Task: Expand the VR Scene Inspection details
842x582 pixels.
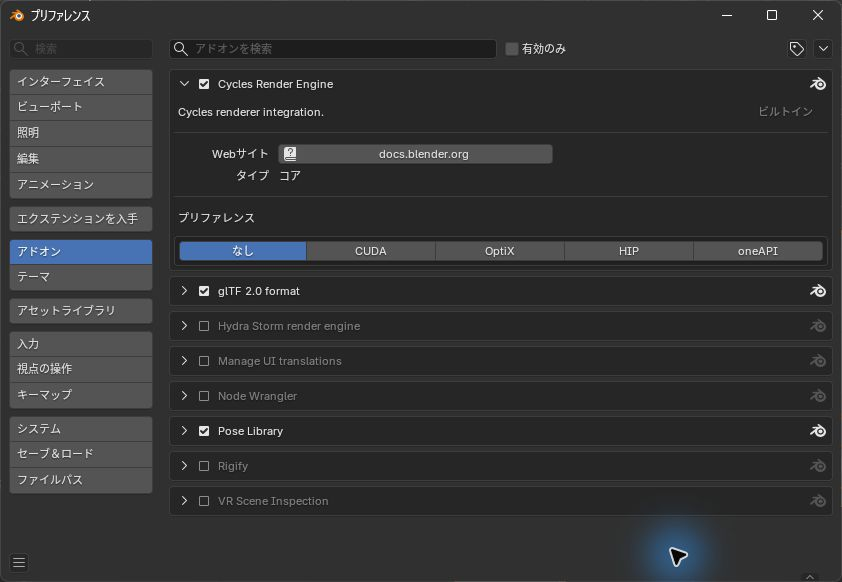Action: coord(184,501)
